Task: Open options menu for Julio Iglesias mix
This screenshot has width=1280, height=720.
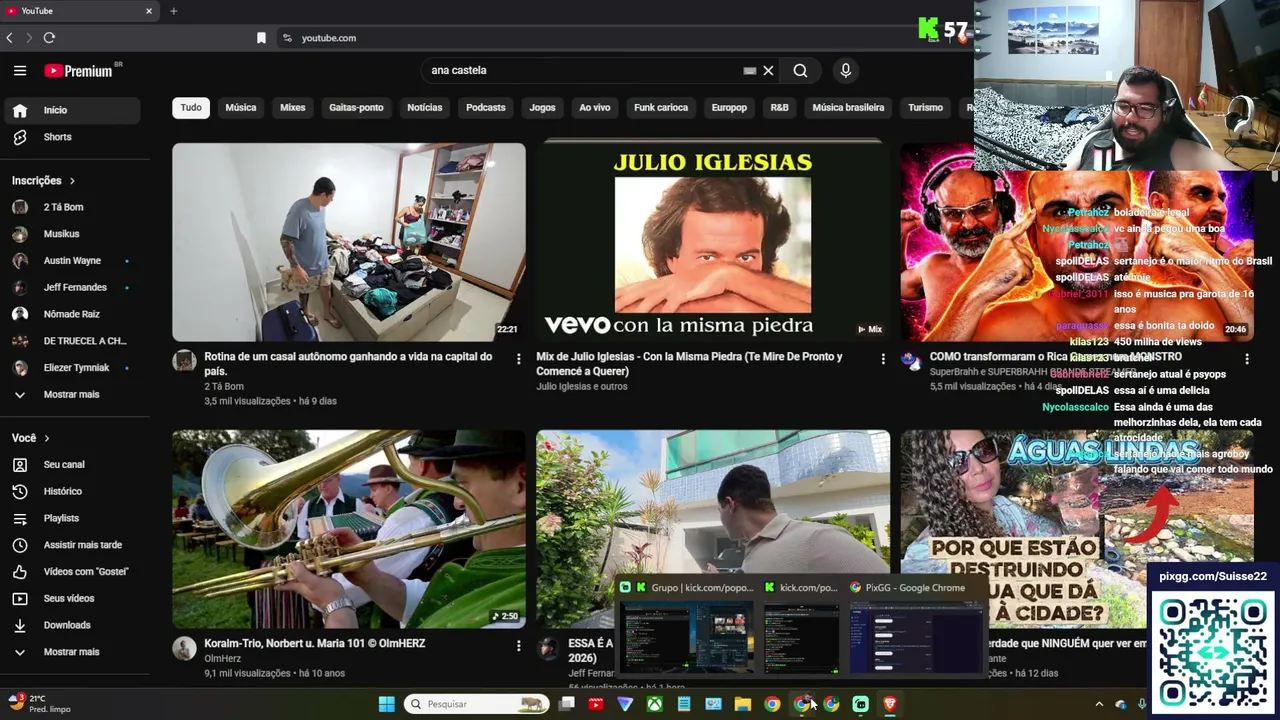Action: click(882, 358)
